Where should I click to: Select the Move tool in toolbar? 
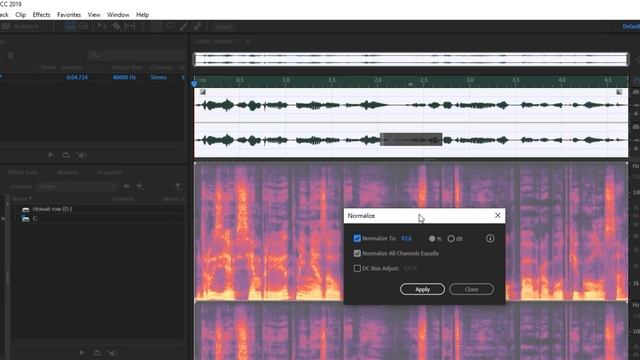[x=102, y=27]
